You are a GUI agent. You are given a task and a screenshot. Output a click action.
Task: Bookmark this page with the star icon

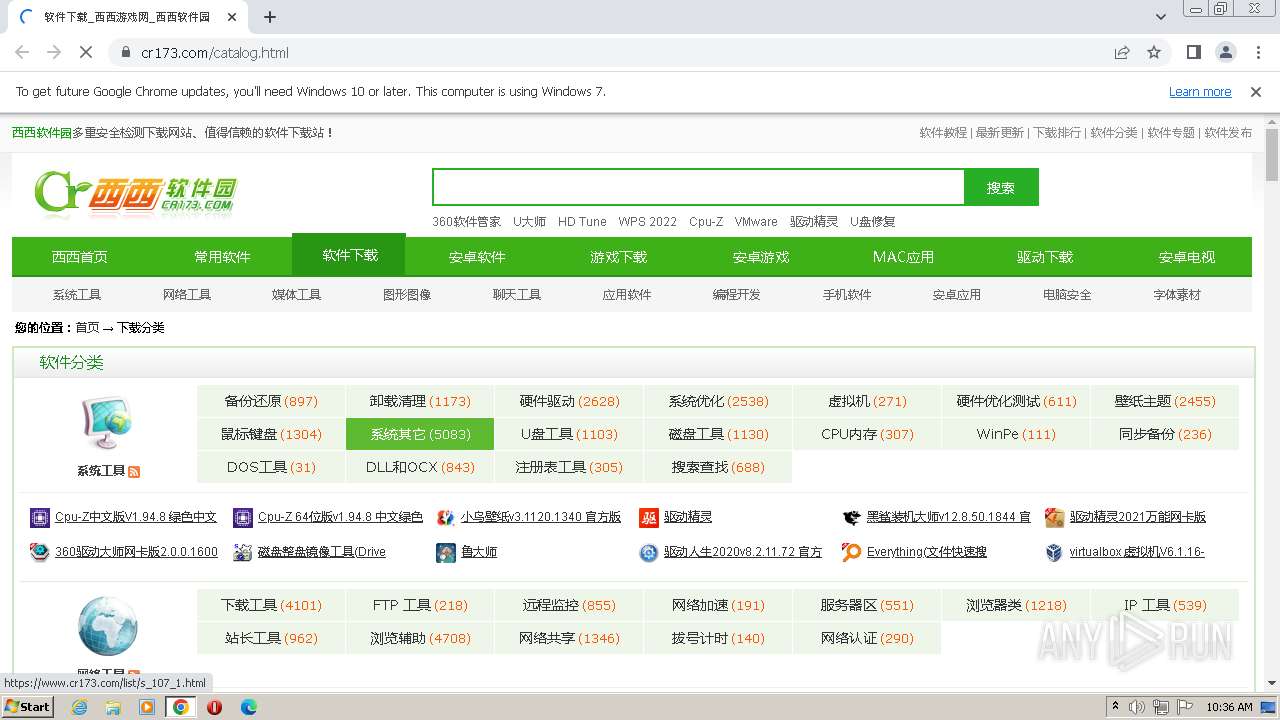click(x=1154, y=52)
